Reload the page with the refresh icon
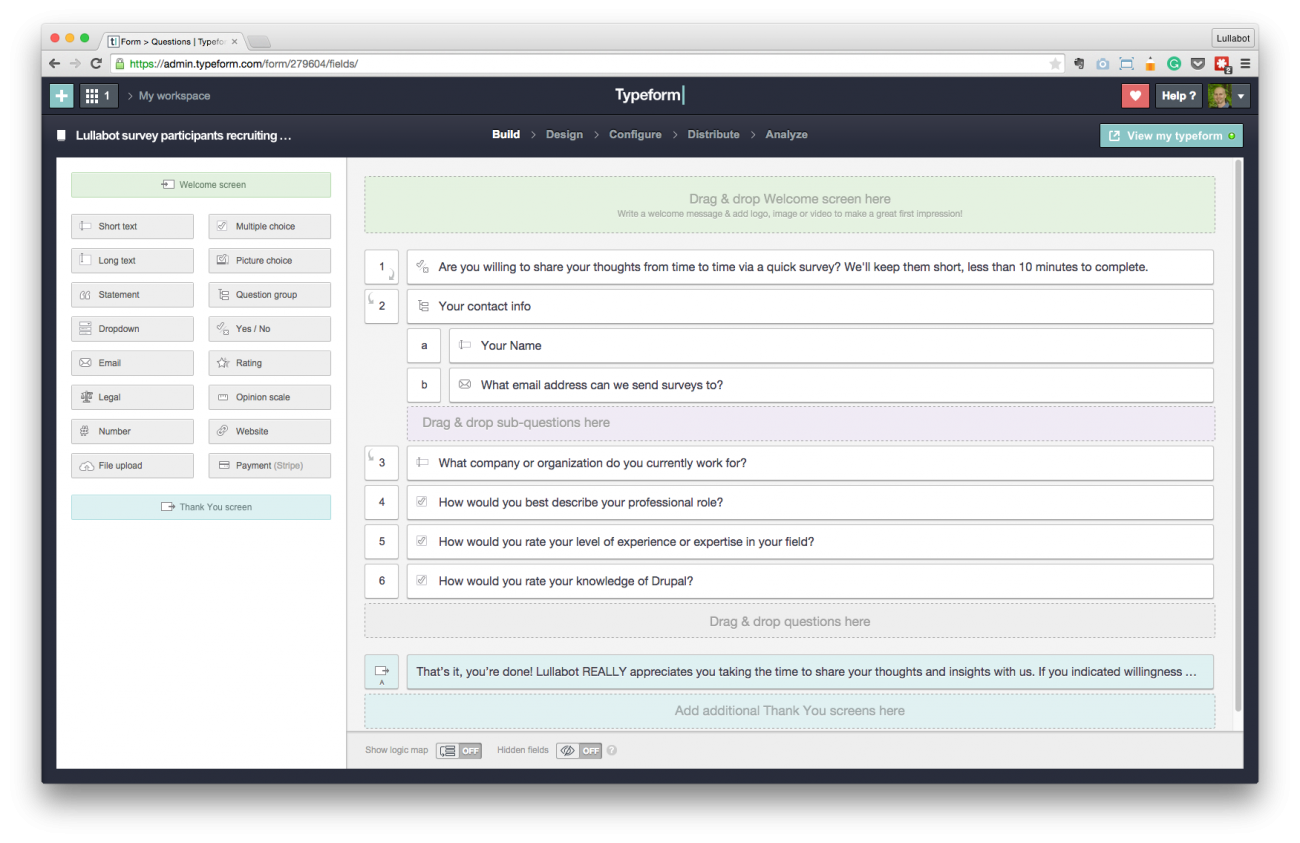This screenshot has width=1300, height=843. pos(96,63)
